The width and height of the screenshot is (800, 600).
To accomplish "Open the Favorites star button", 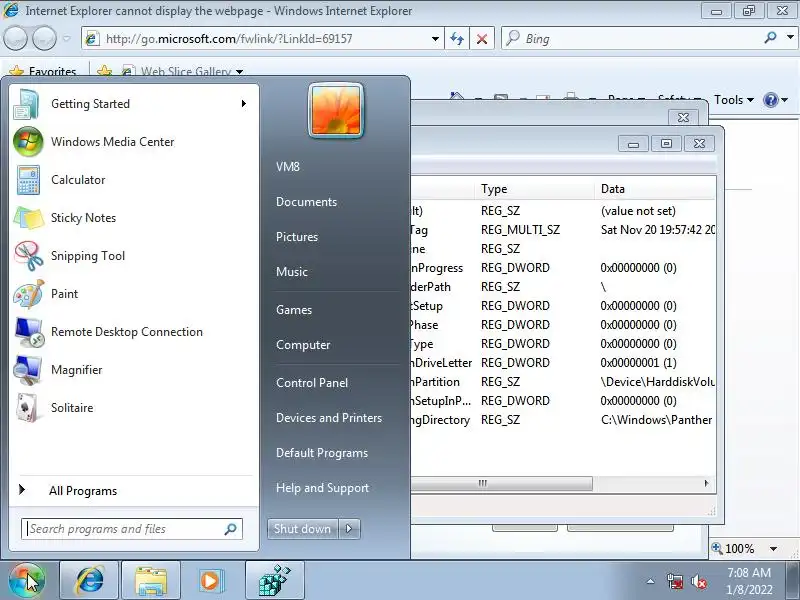I will [x=43, y=71].
